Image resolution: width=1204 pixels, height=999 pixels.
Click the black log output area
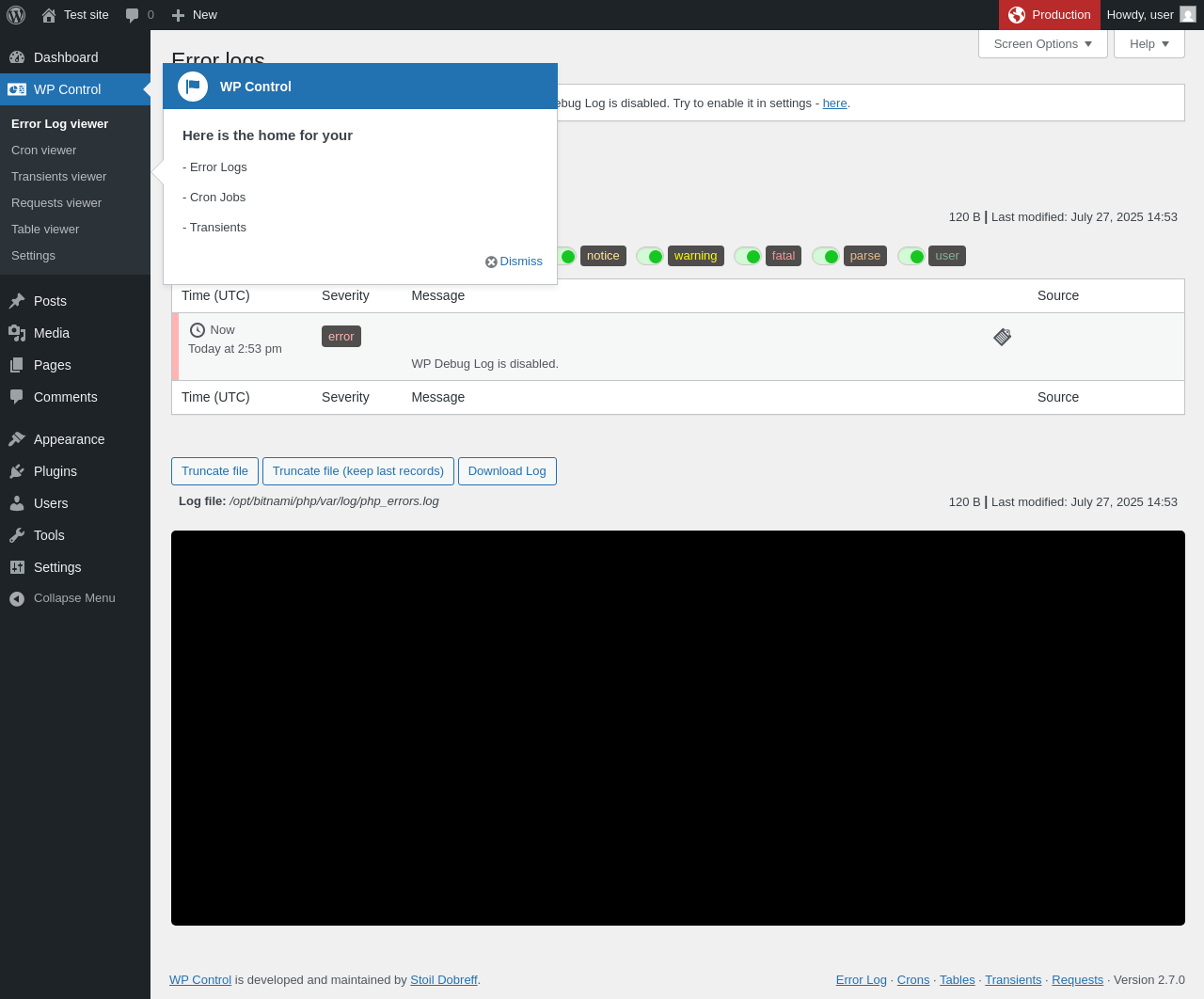click(678, 728)
